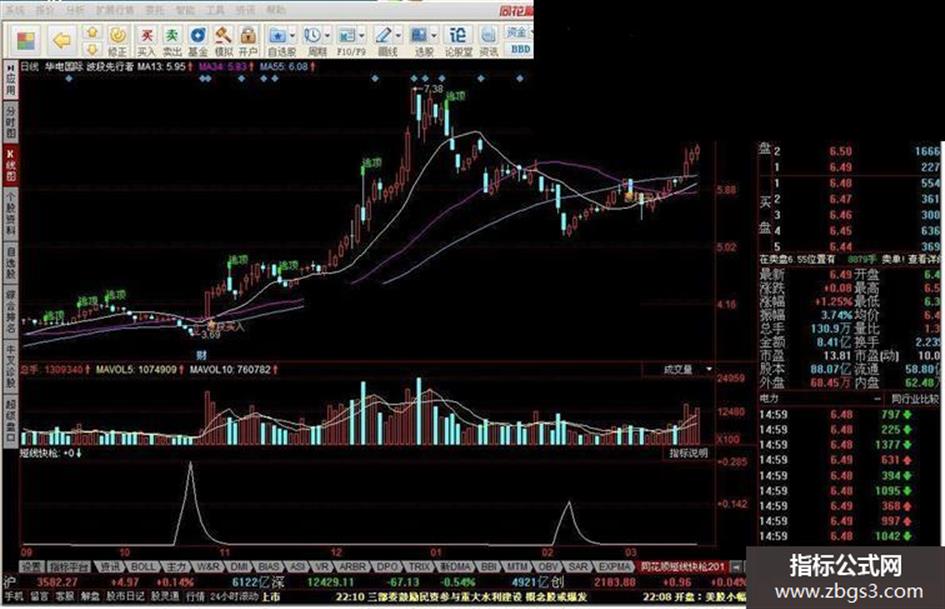
Task: Select the K线图 sidebar tab
Action: pos(10,164)
